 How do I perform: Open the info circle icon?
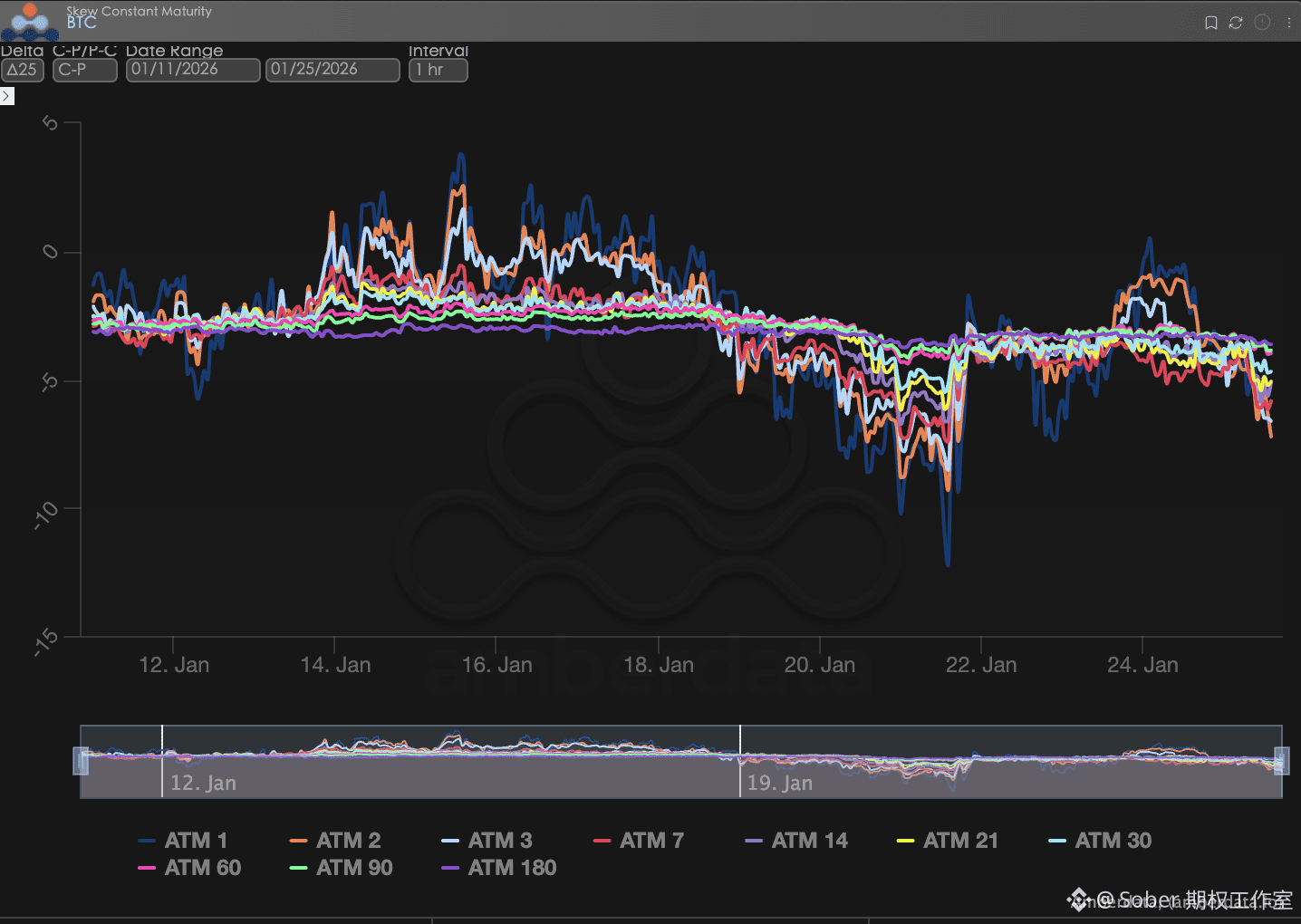click(x=1262, y=23)
